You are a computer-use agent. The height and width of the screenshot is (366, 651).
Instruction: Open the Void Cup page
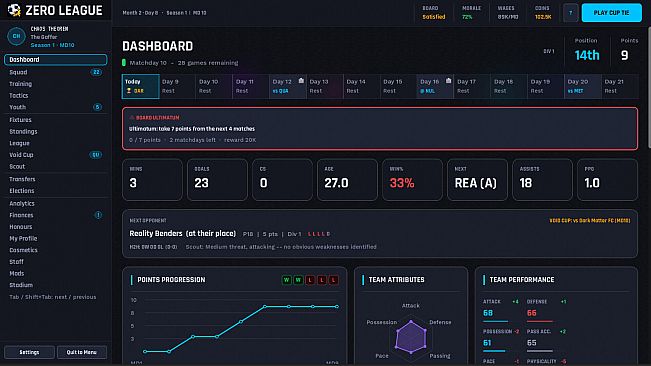click(56, 155)
